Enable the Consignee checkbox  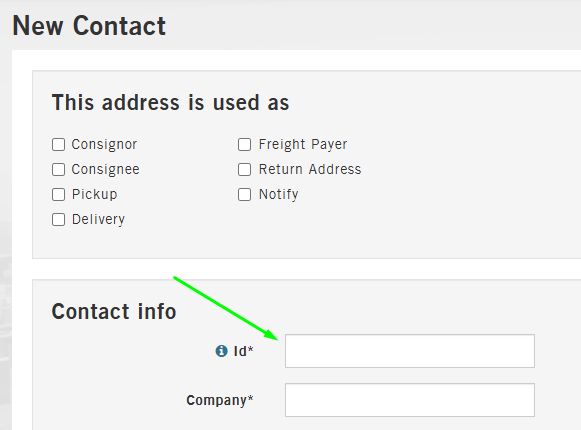59,169
